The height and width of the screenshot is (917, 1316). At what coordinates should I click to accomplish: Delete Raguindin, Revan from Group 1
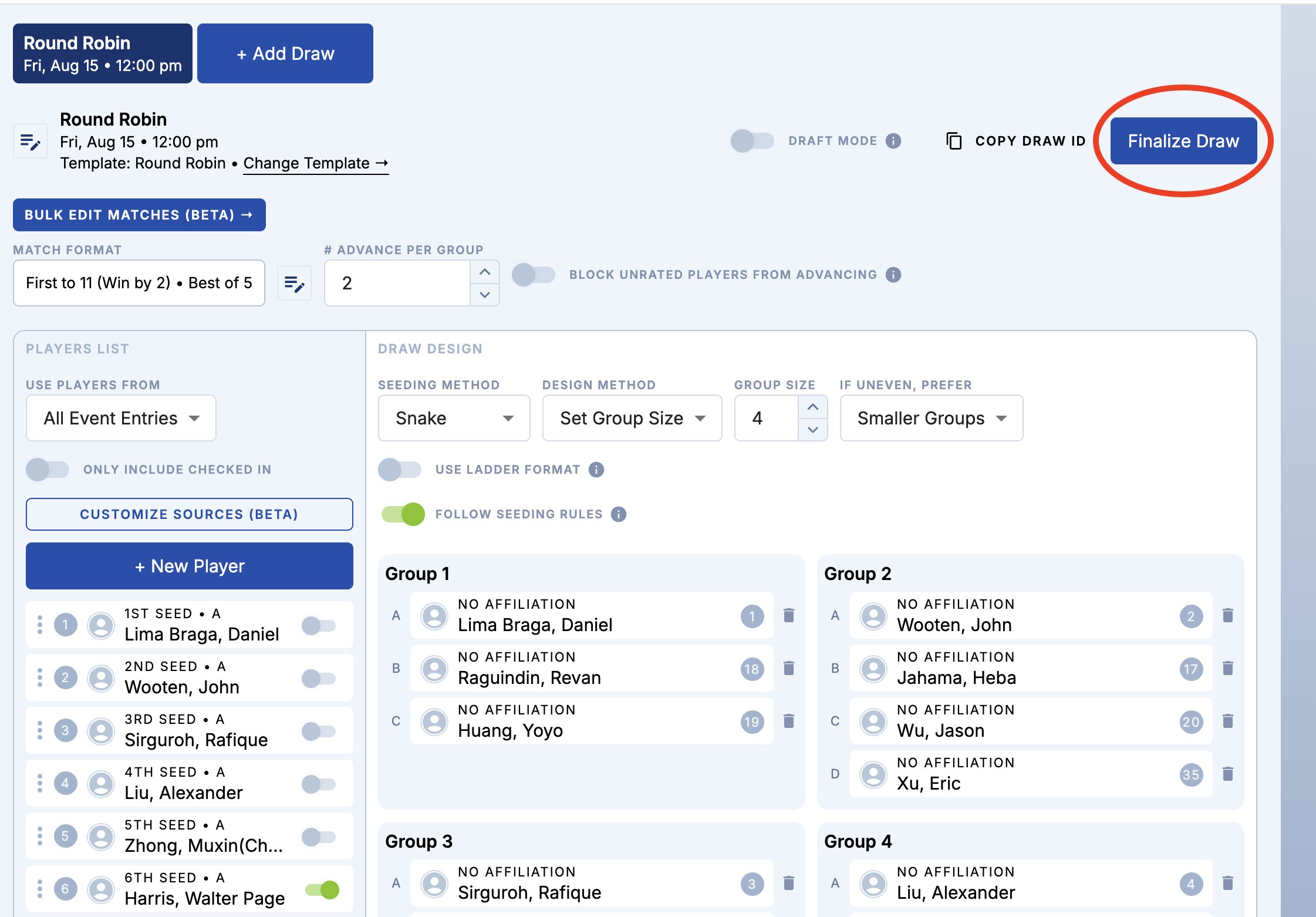point(788,668)
